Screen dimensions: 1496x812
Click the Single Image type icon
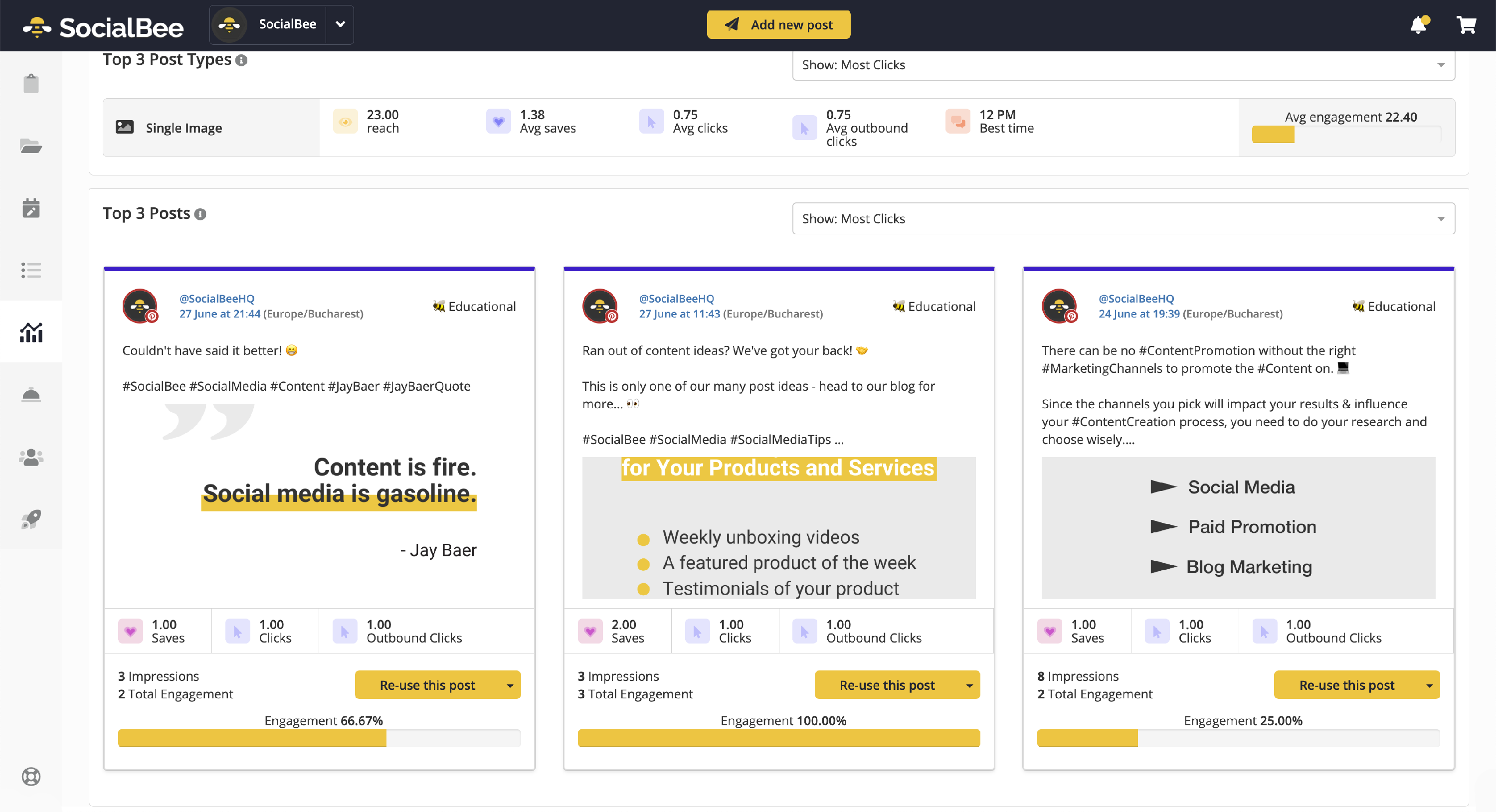[x=124, y=127]
